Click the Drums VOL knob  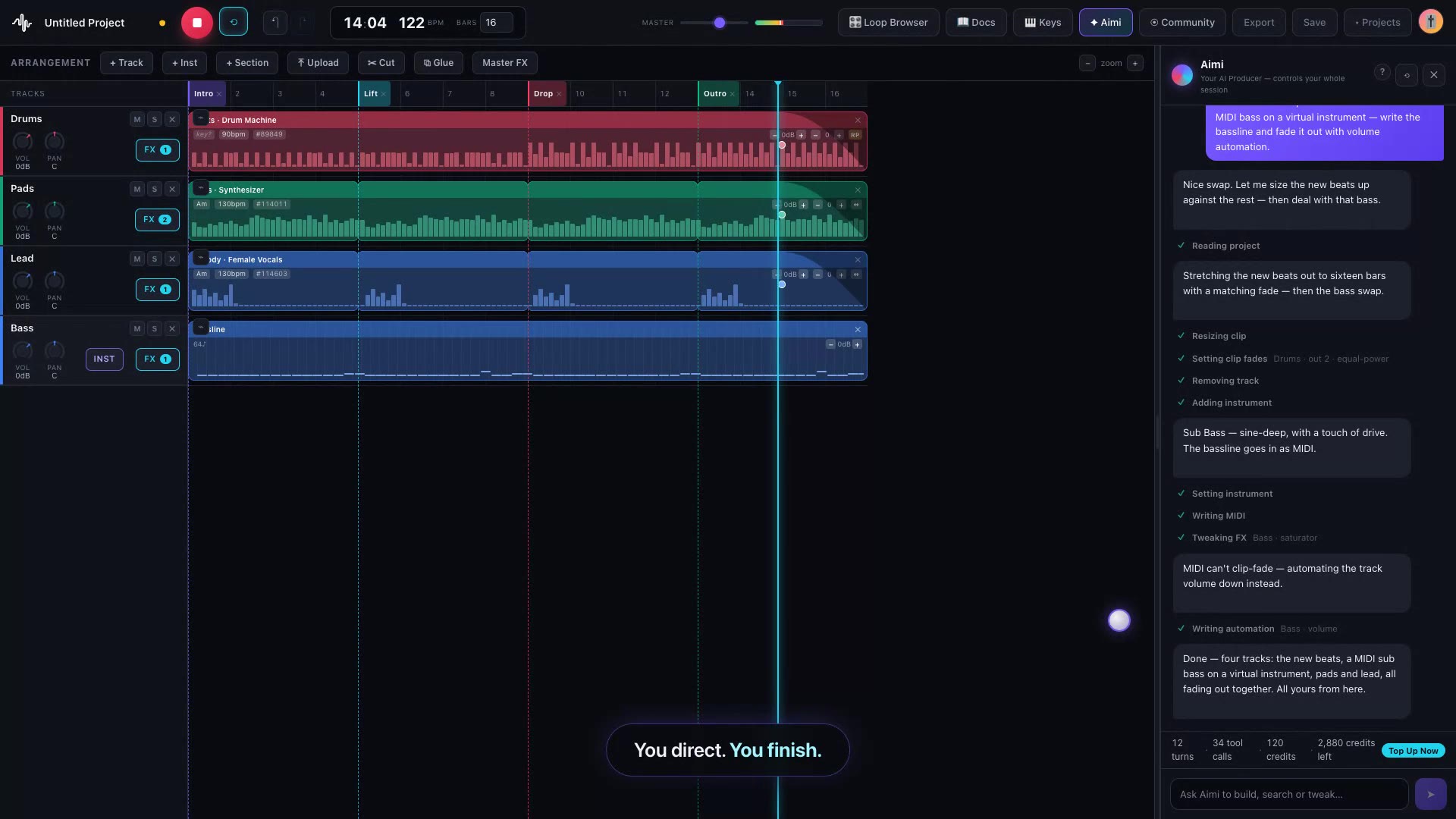click(x=23, y=141)
